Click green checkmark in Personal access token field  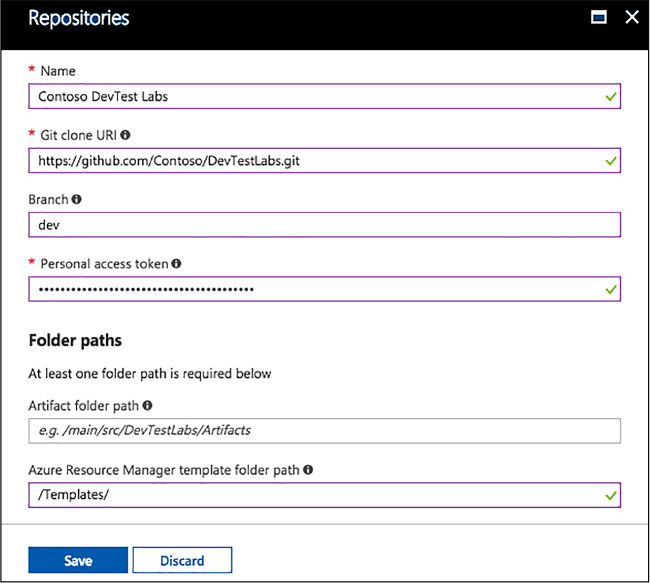coord(611,289)
